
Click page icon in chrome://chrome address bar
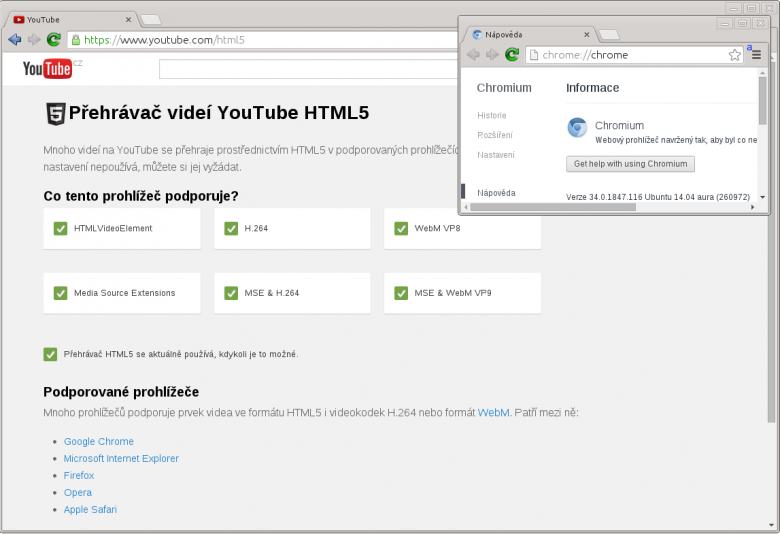coord(534,55)
